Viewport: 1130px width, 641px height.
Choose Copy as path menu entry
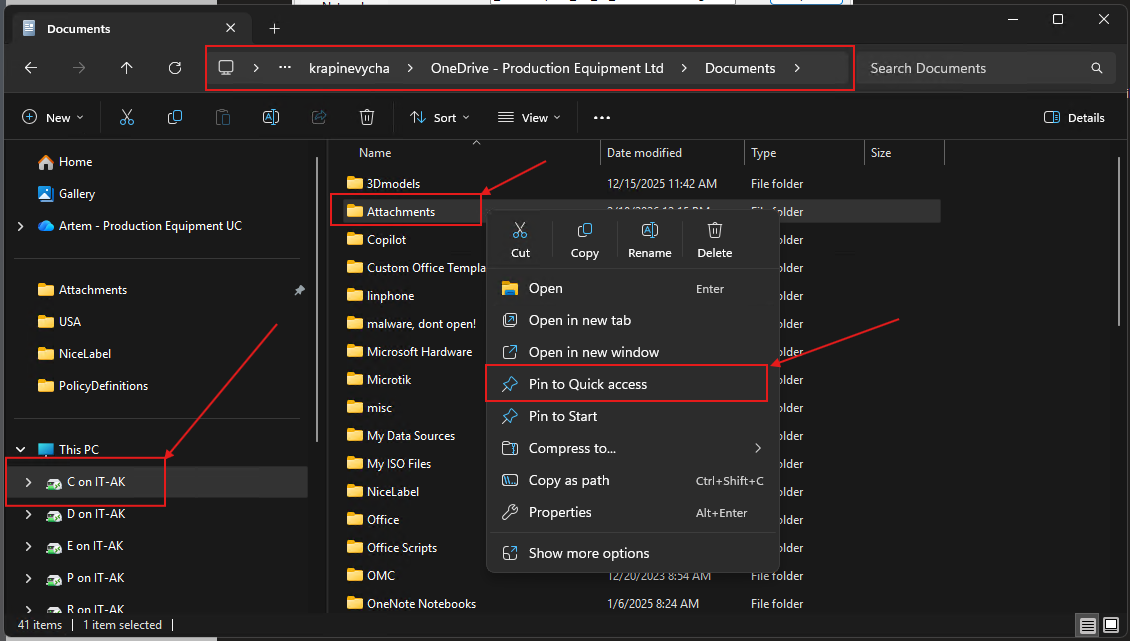click(x=568, y=480)
